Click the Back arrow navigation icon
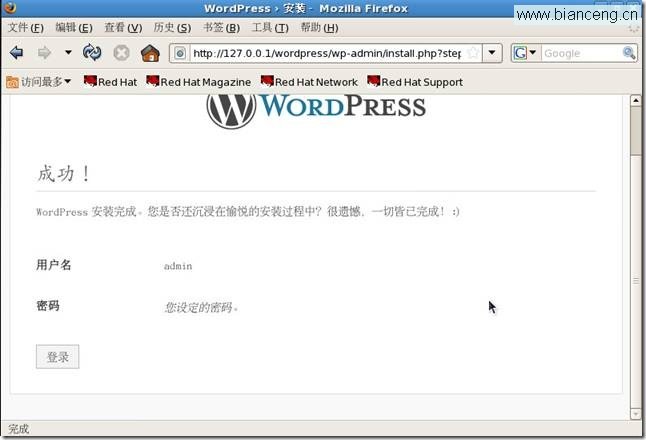Viewport: 646px width, 440px height. coord(16,53)
